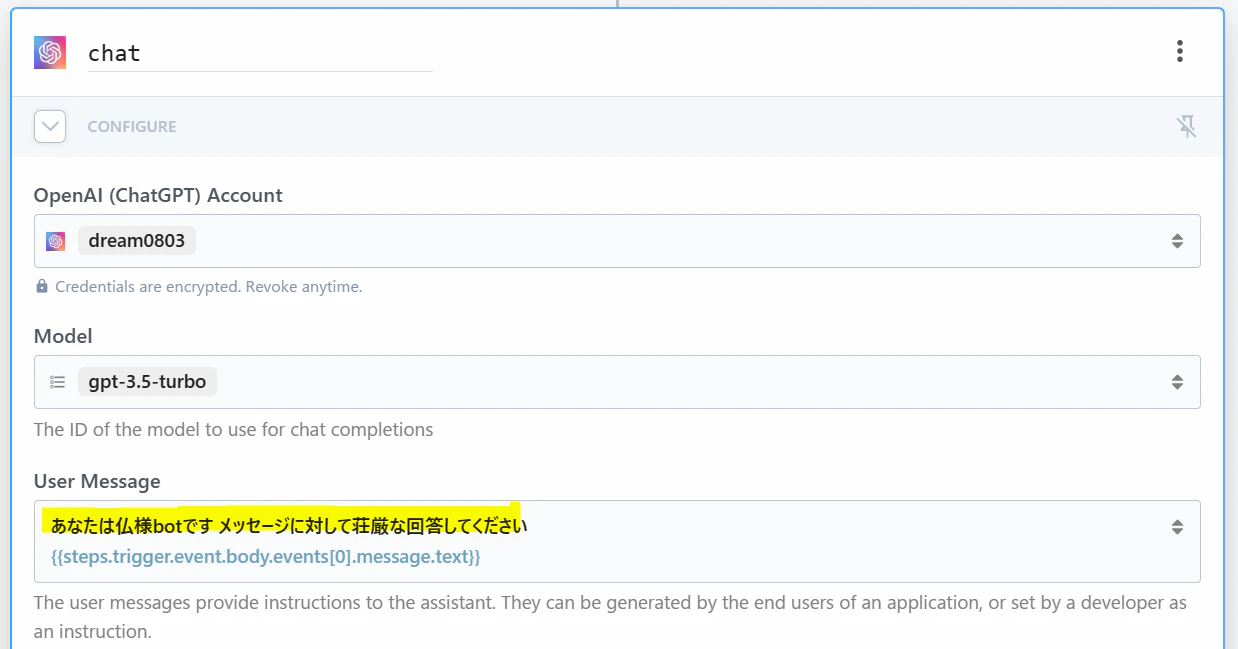Open the three-dot step options menu
The width and height of the screenshot is (1238, 649).
[x=1180, y=52]
